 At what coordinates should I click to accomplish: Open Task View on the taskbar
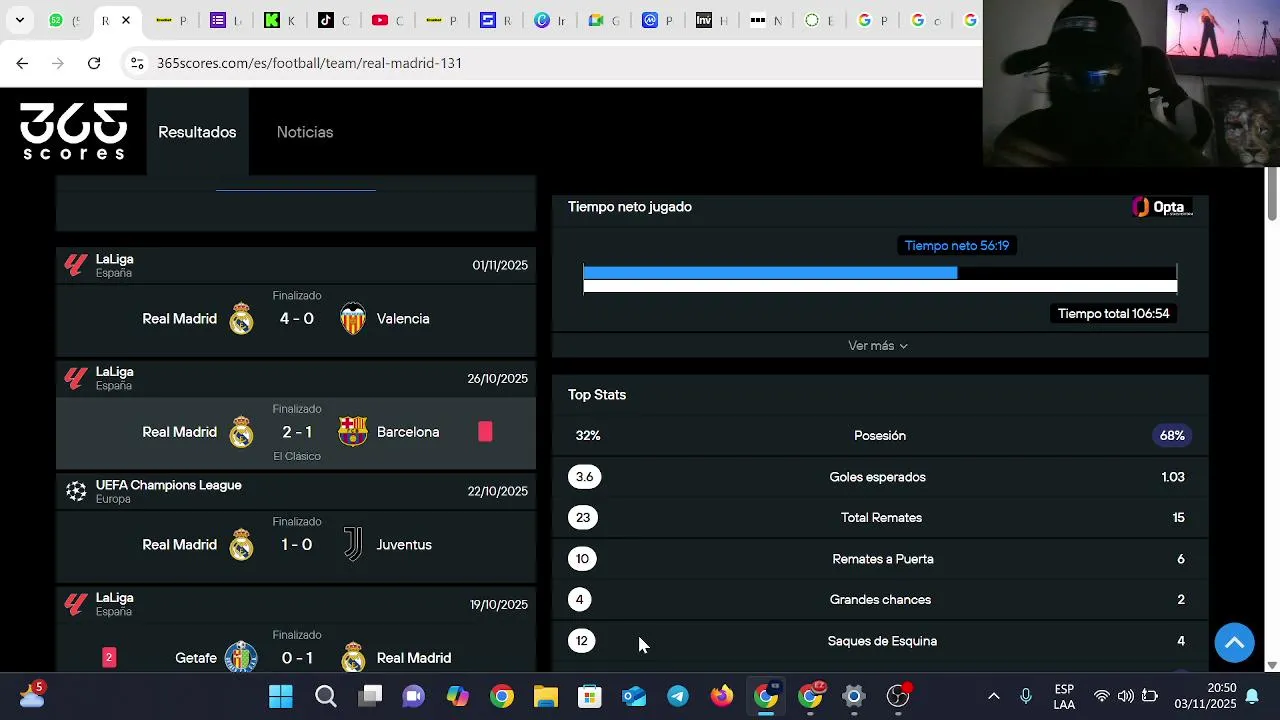tap(371, 696)
